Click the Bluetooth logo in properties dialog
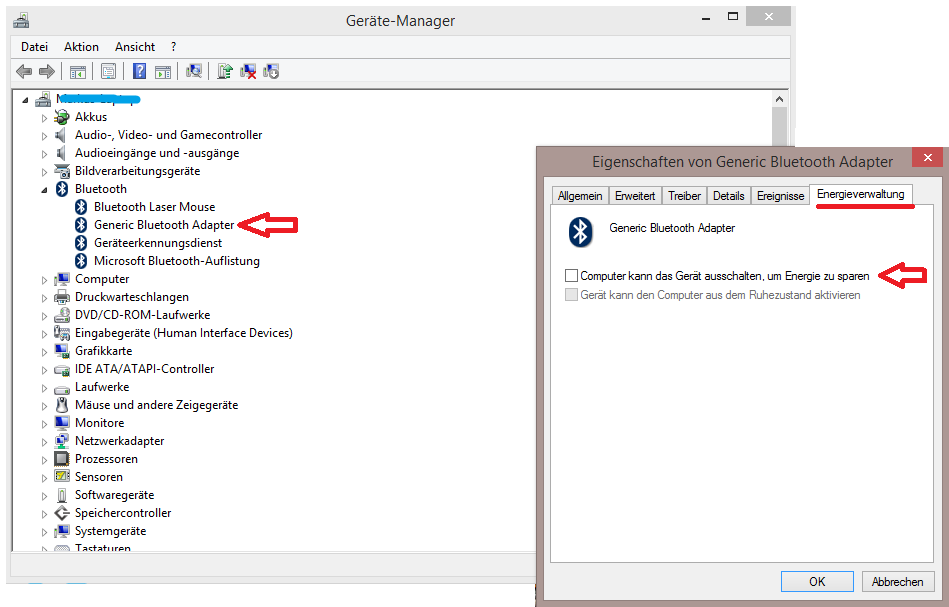949x607 pixels. [x=580, y=232]
